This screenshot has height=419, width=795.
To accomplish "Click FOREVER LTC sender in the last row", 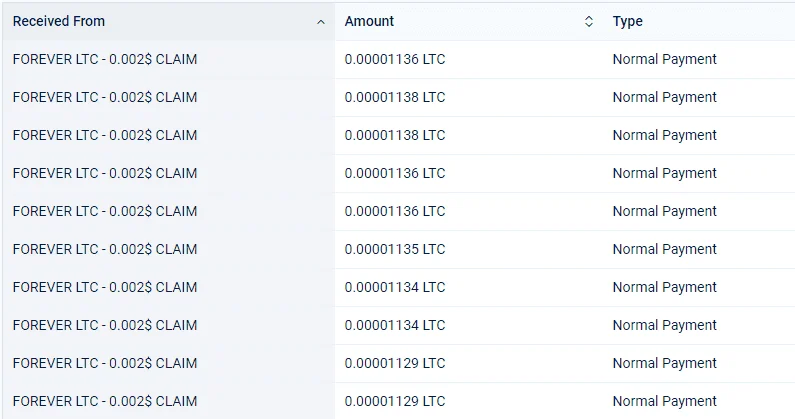I will point(105,401).
